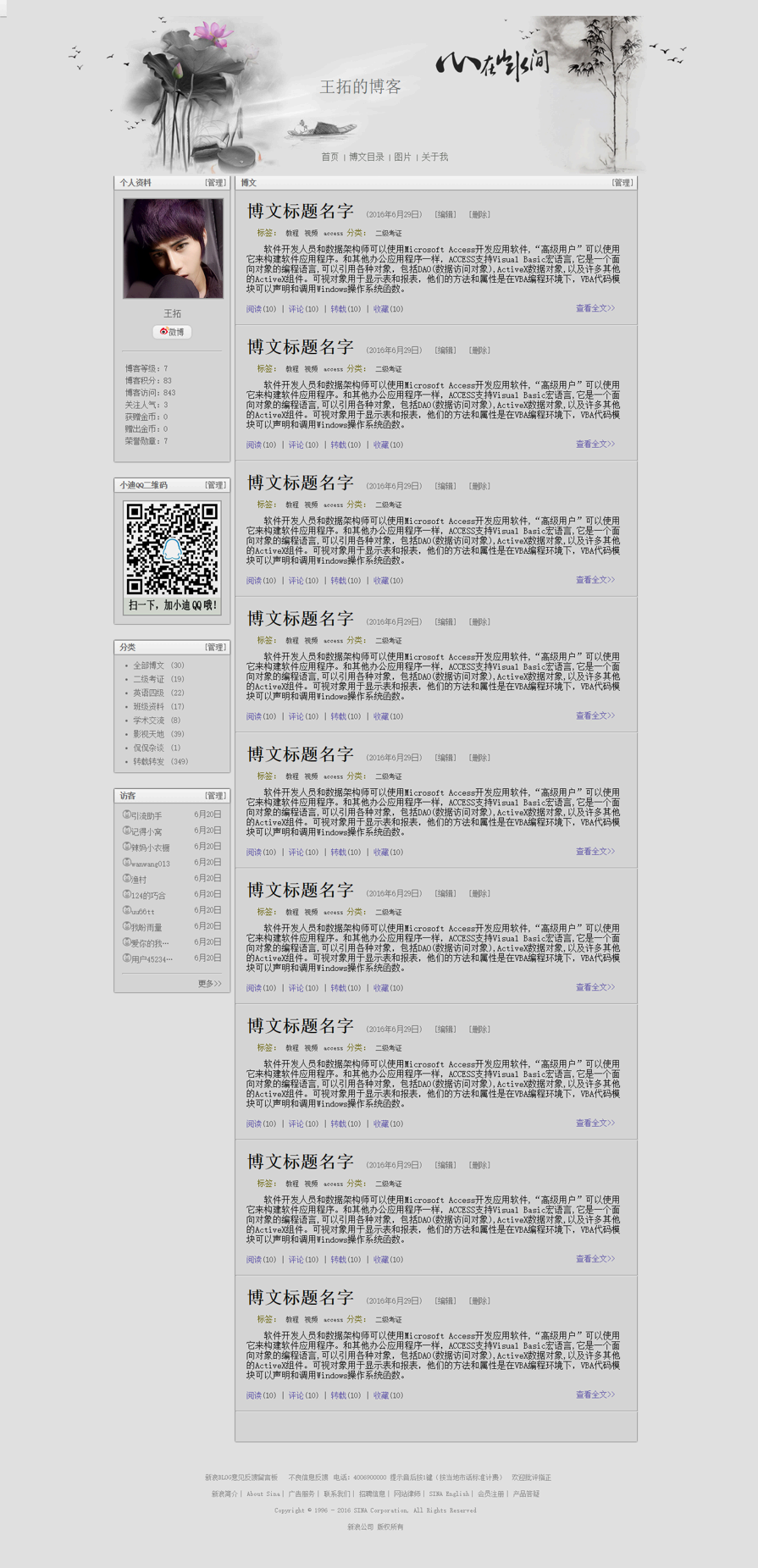Click 删除 on the first blog post
This screenshot has height=1568, width=758.
[x=479, y=215]
